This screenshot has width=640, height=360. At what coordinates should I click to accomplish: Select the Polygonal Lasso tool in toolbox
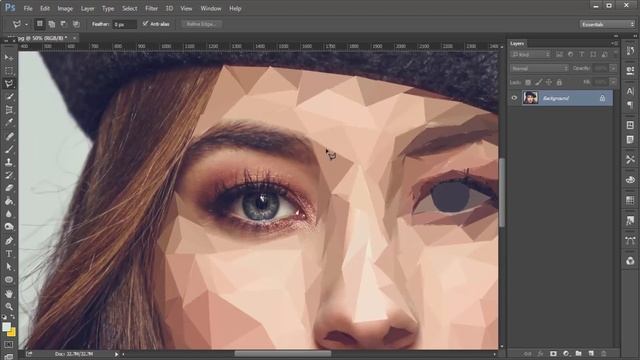click(x=9, y=84)
